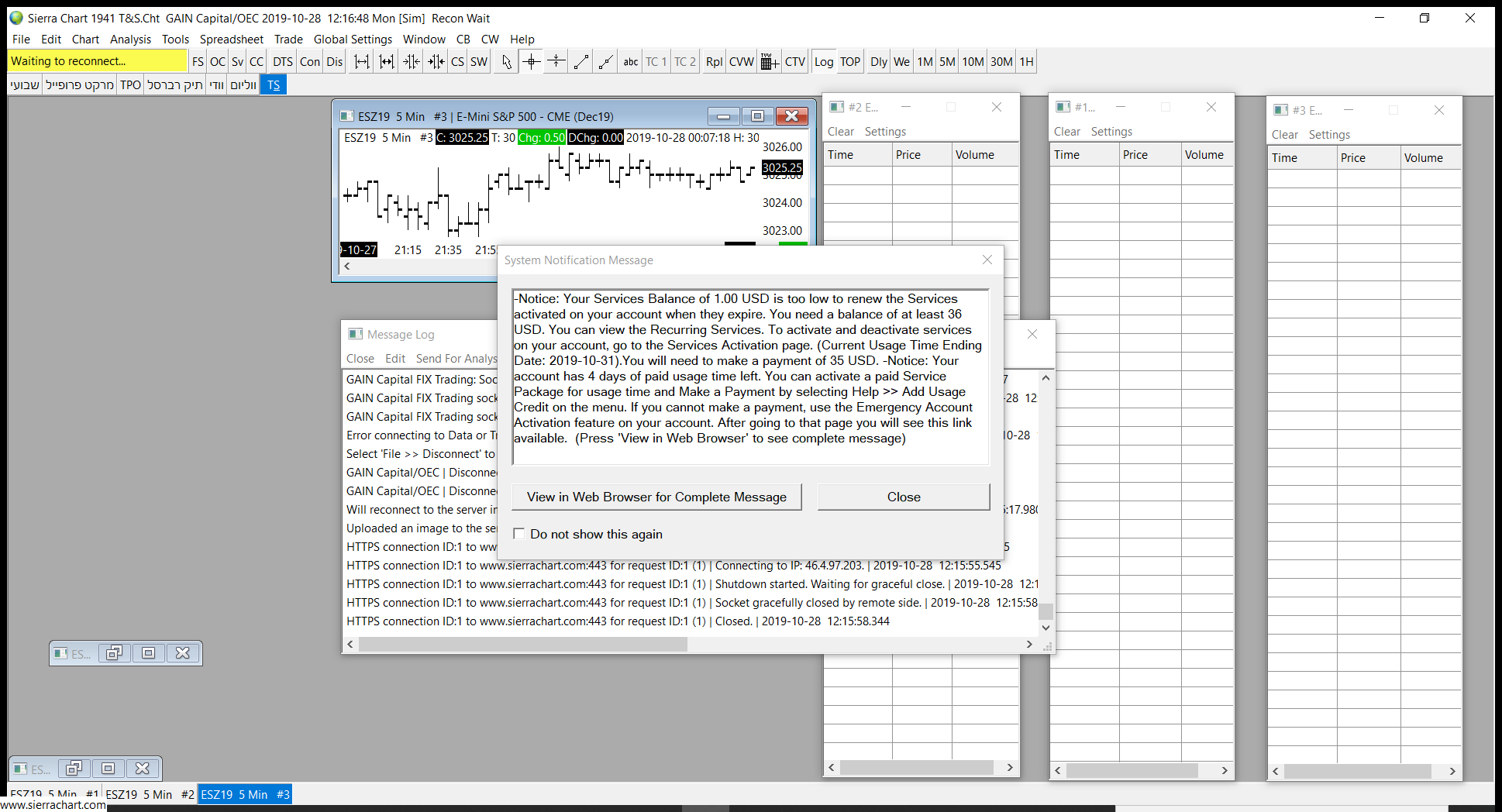Disconnect using the Dis toolbar button
Image resolution: width=1502 pixels, height=812 pixels.
(335, 62)
